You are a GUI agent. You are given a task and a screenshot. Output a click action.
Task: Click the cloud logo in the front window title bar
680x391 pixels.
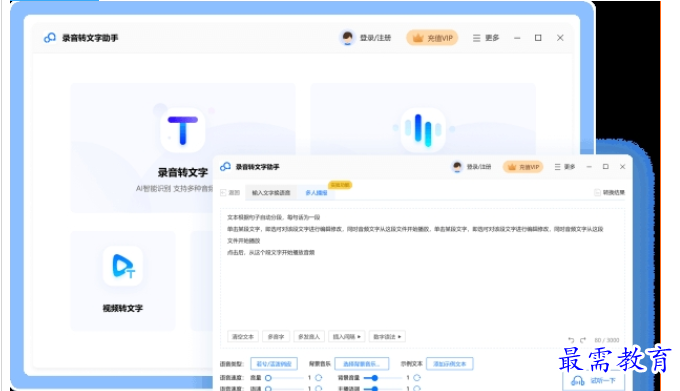click(225, 166)
